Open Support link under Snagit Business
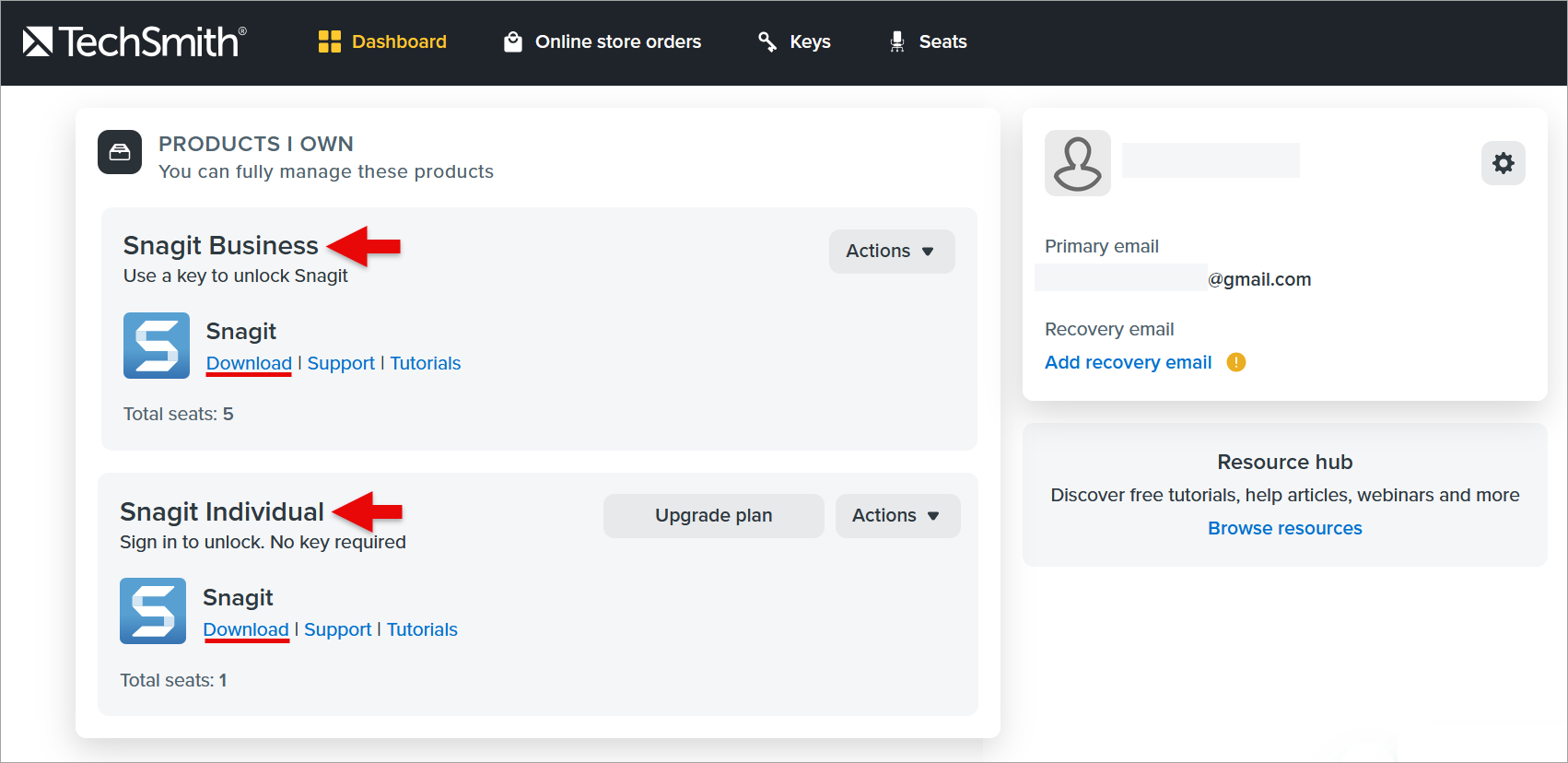Screen dimensions: 1568x763 point(341,363)
